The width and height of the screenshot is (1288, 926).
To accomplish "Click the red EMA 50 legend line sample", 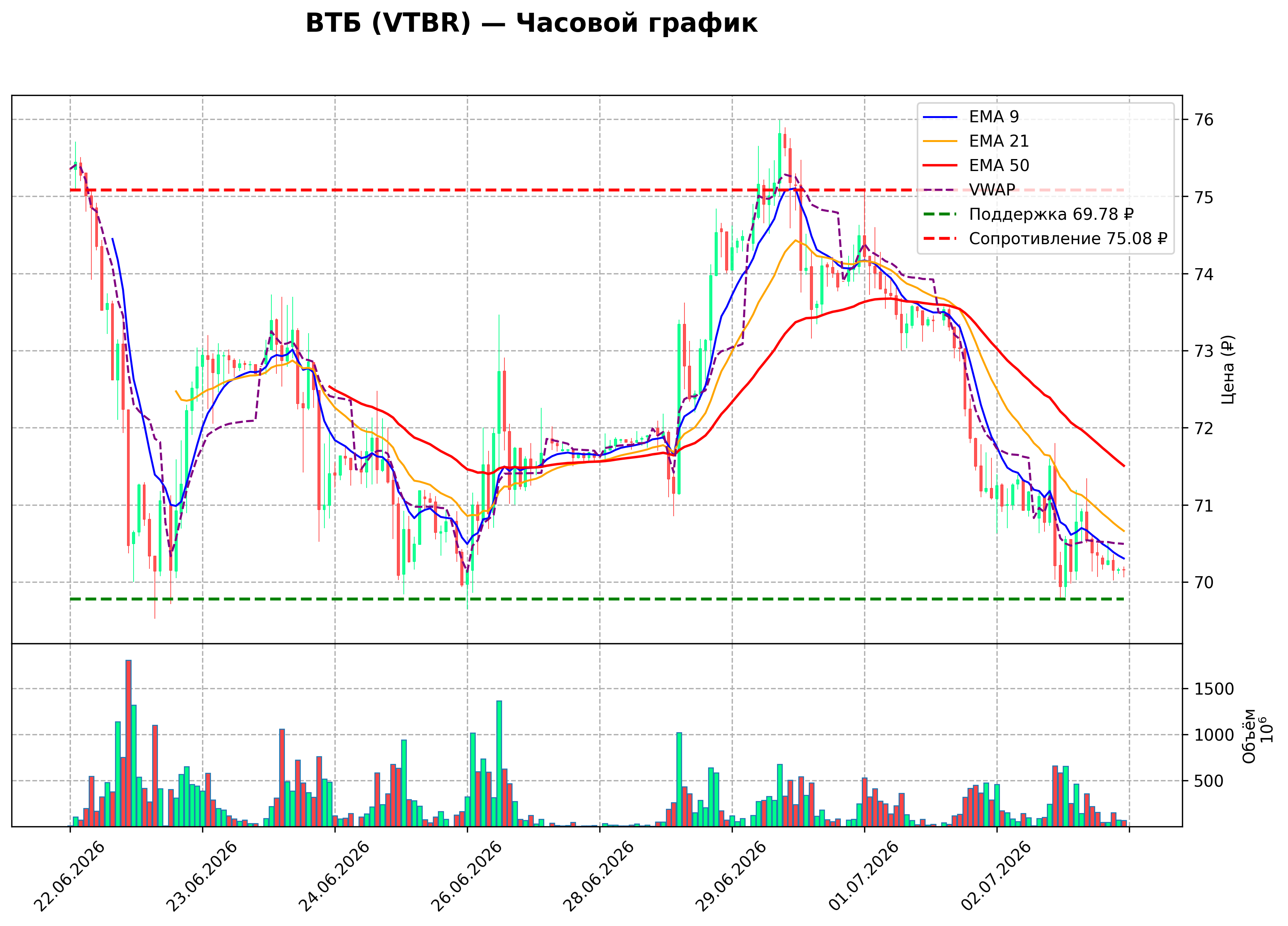I will (x=940, y=166).
